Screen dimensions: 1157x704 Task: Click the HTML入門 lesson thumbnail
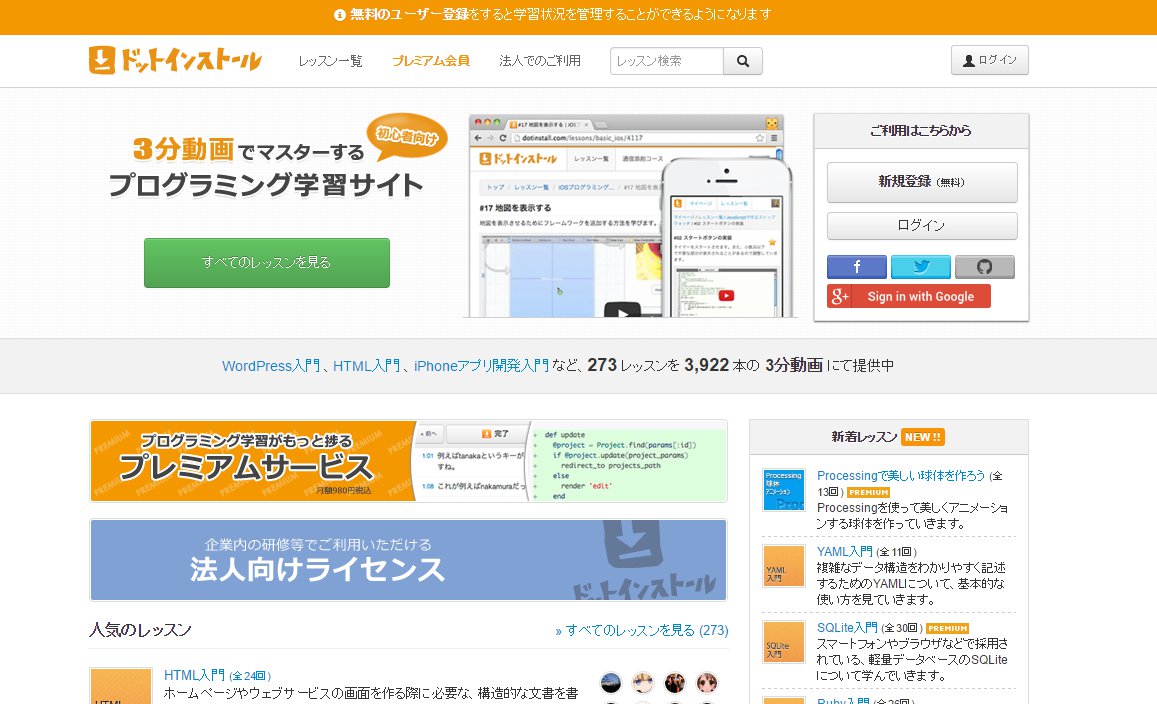(120, 686)
